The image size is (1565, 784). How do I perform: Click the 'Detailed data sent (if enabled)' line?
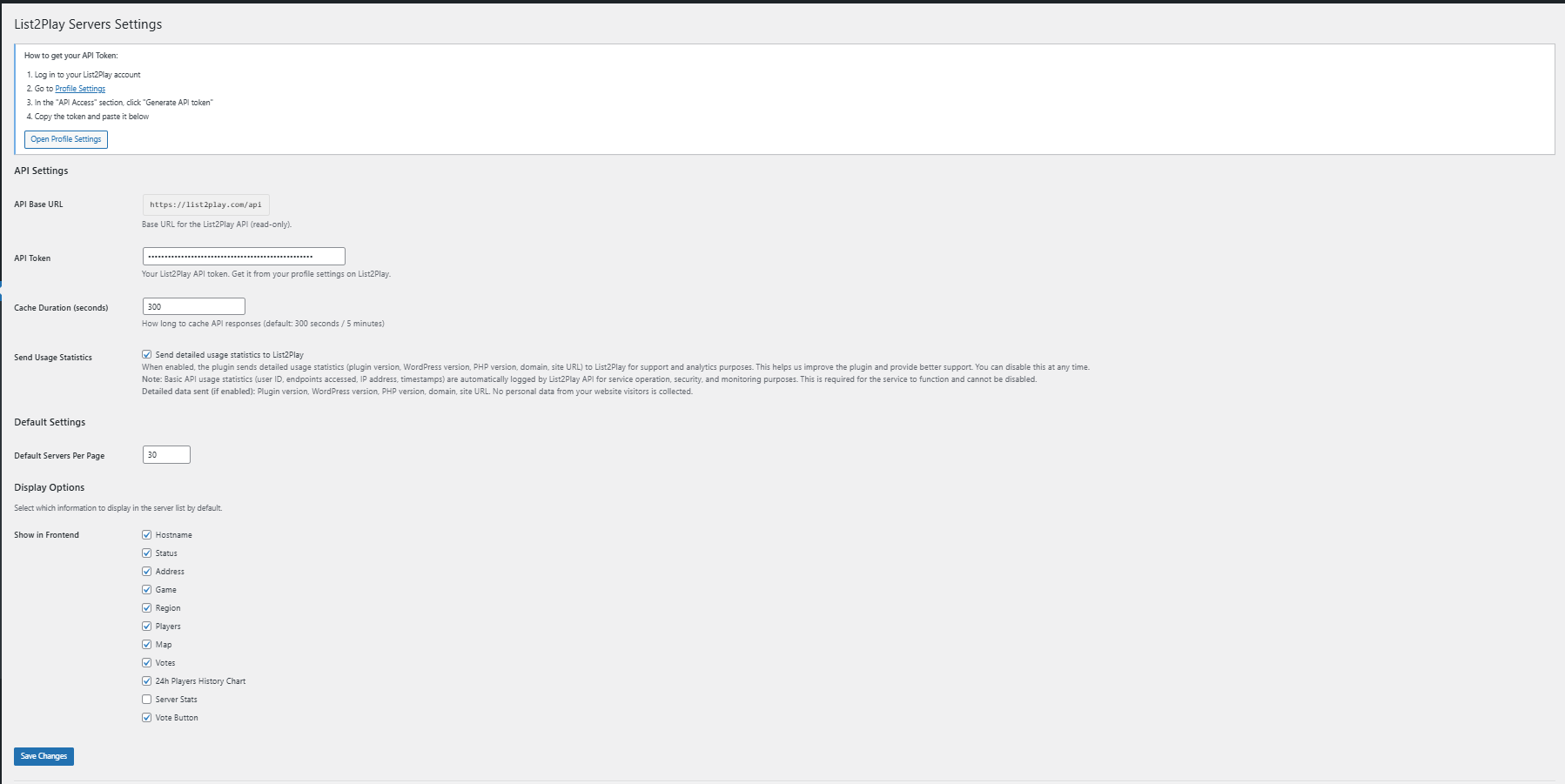pos(417,392)
